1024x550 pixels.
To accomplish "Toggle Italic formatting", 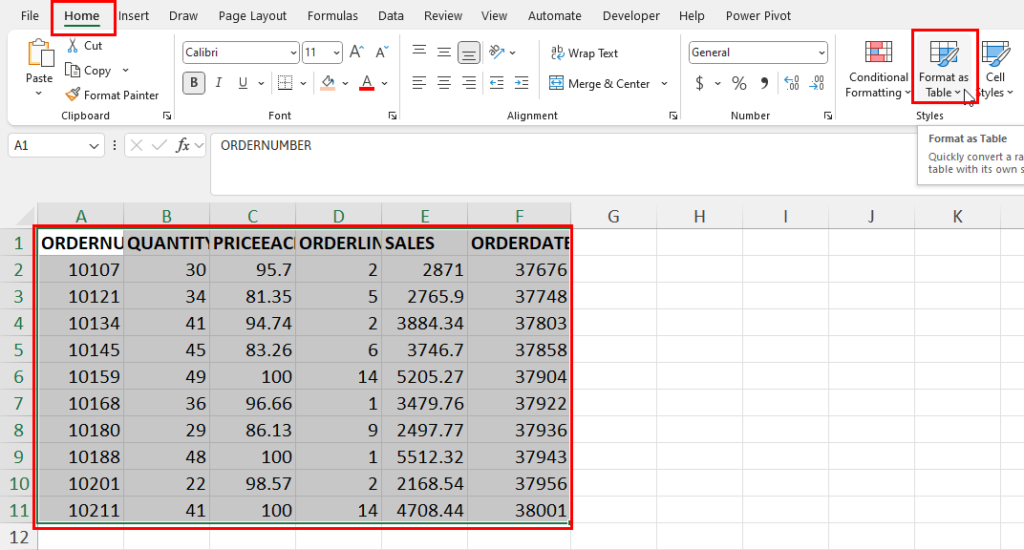I will (219, 83).
